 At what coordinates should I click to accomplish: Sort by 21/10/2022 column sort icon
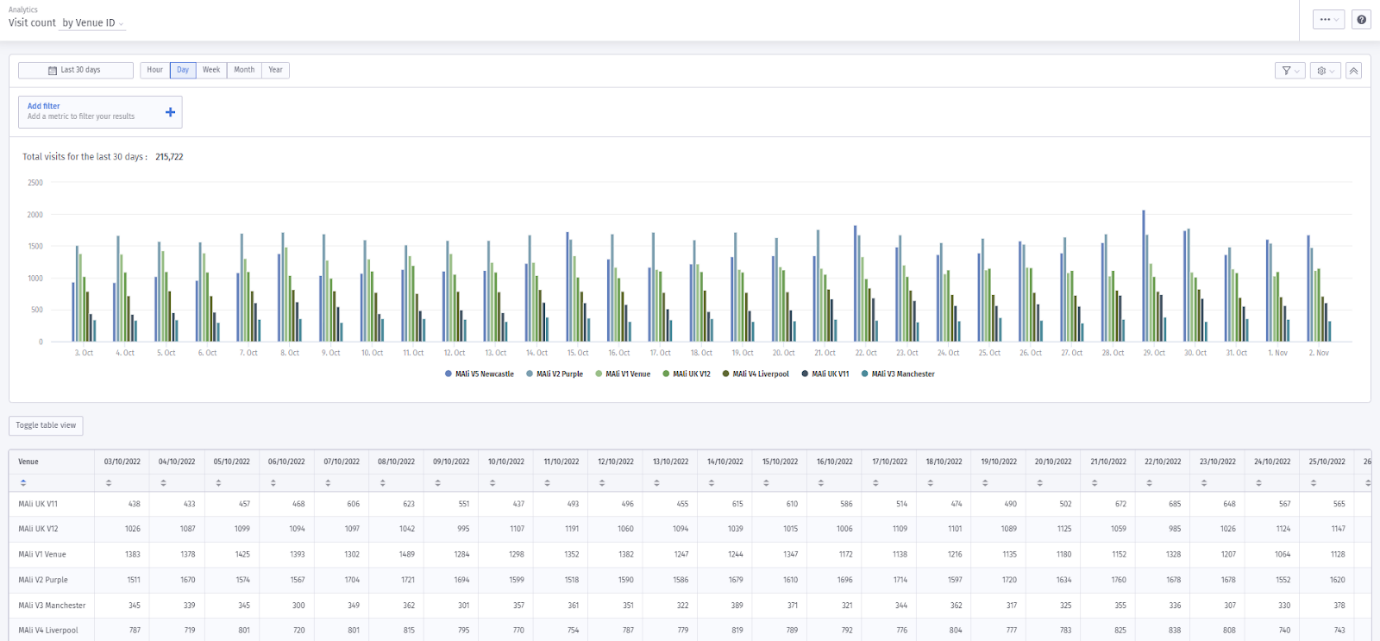click(x=1092, y=483)
